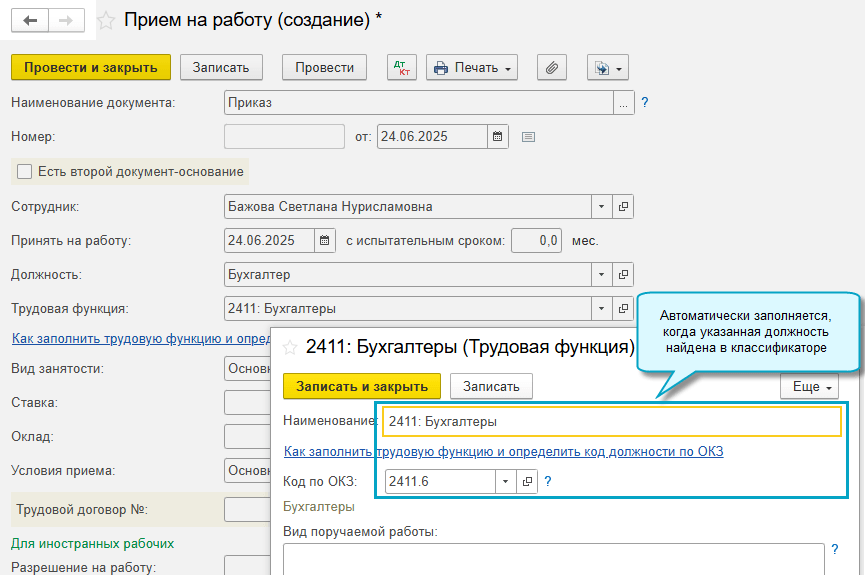Open the Код по ОКЗ dropdown

point(506,482)
